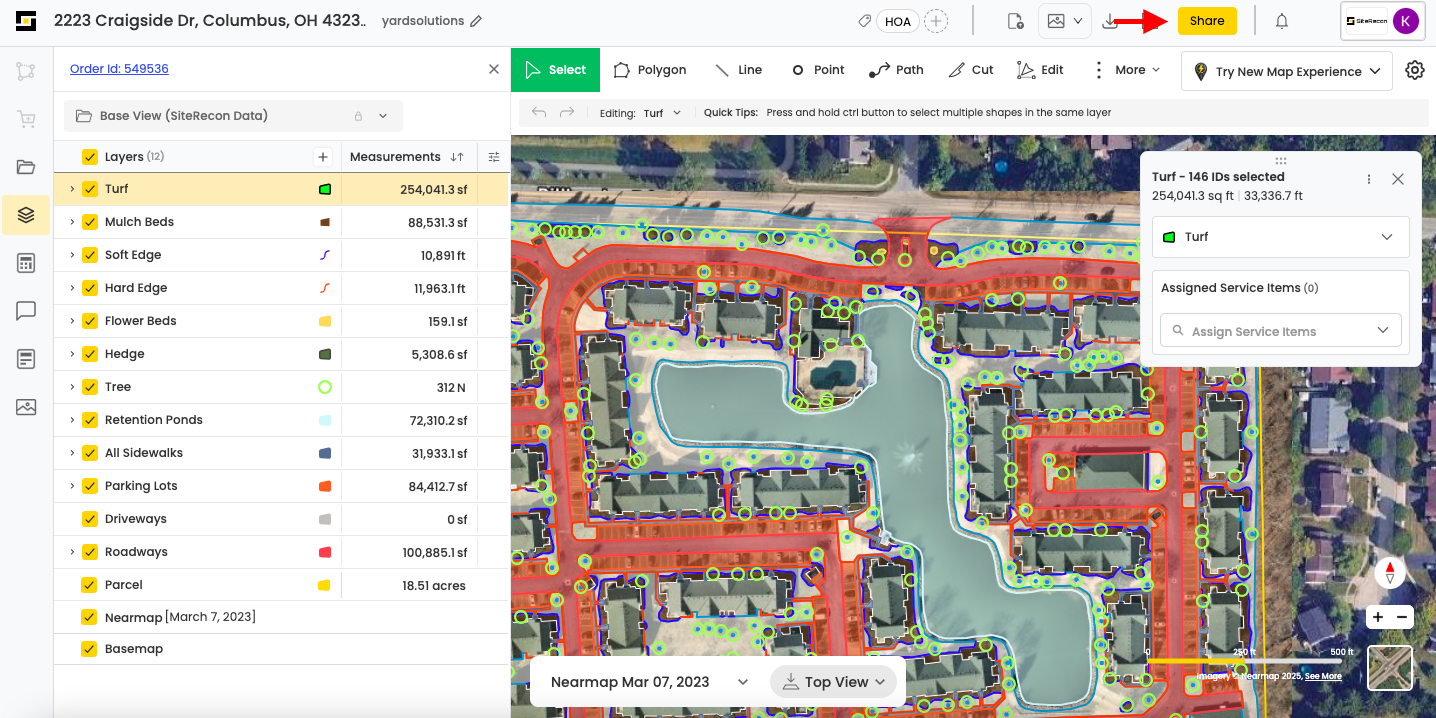Open the Assign Service Items dropdown
1436x718 pixels.
[1281, 331]
